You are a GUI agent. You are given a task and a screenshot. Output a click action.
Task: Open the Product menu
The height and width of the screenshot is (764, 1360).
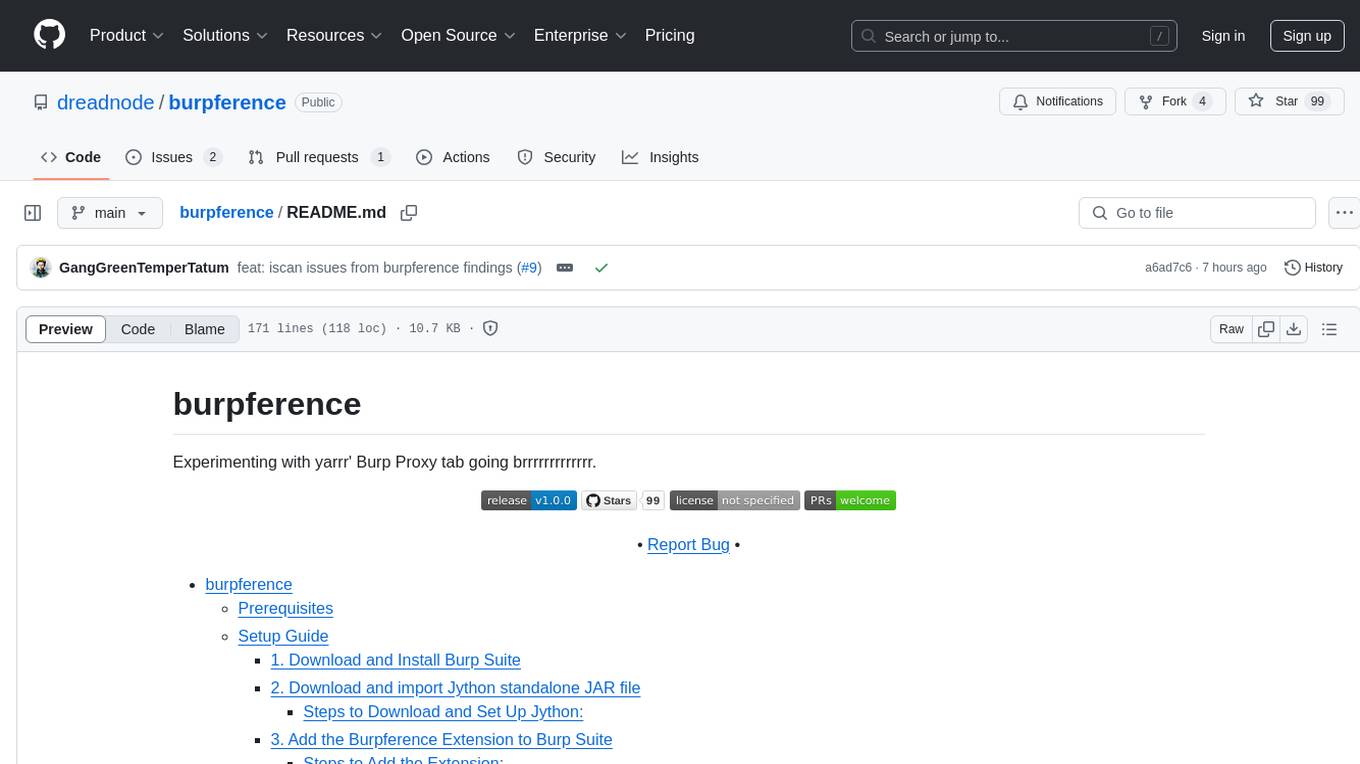[x=127, y=35]
